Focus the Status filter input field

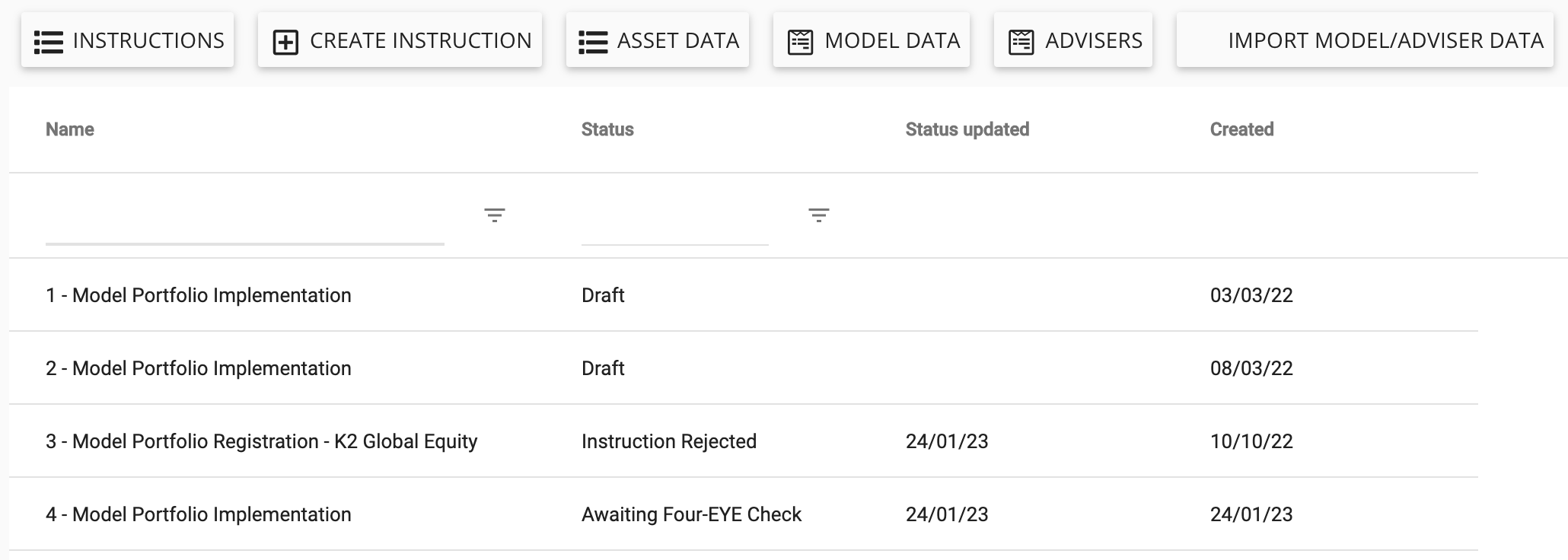point(674,227)
